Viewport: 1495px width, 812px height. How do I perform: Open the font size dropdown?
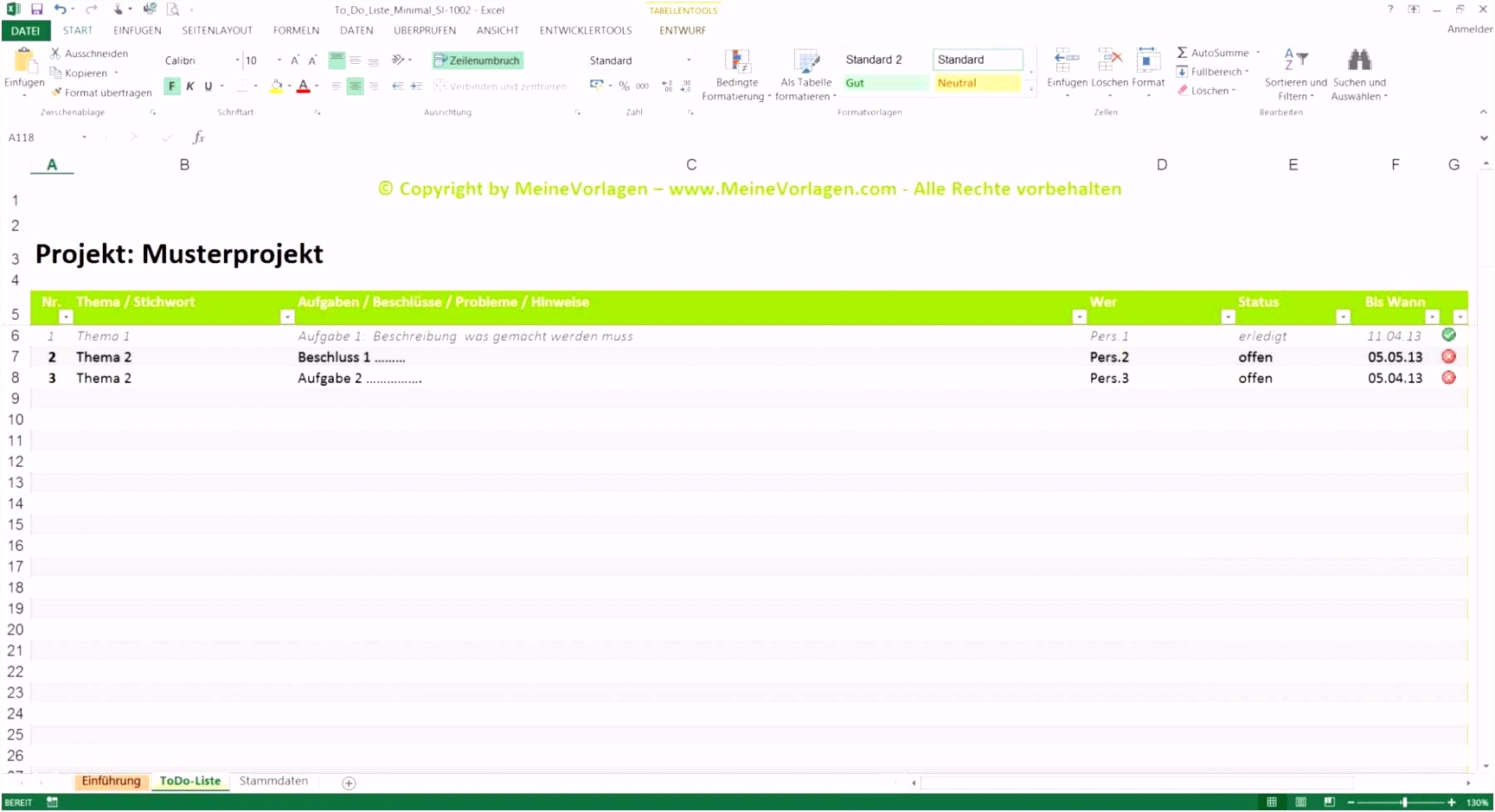[x=279, y=61]
